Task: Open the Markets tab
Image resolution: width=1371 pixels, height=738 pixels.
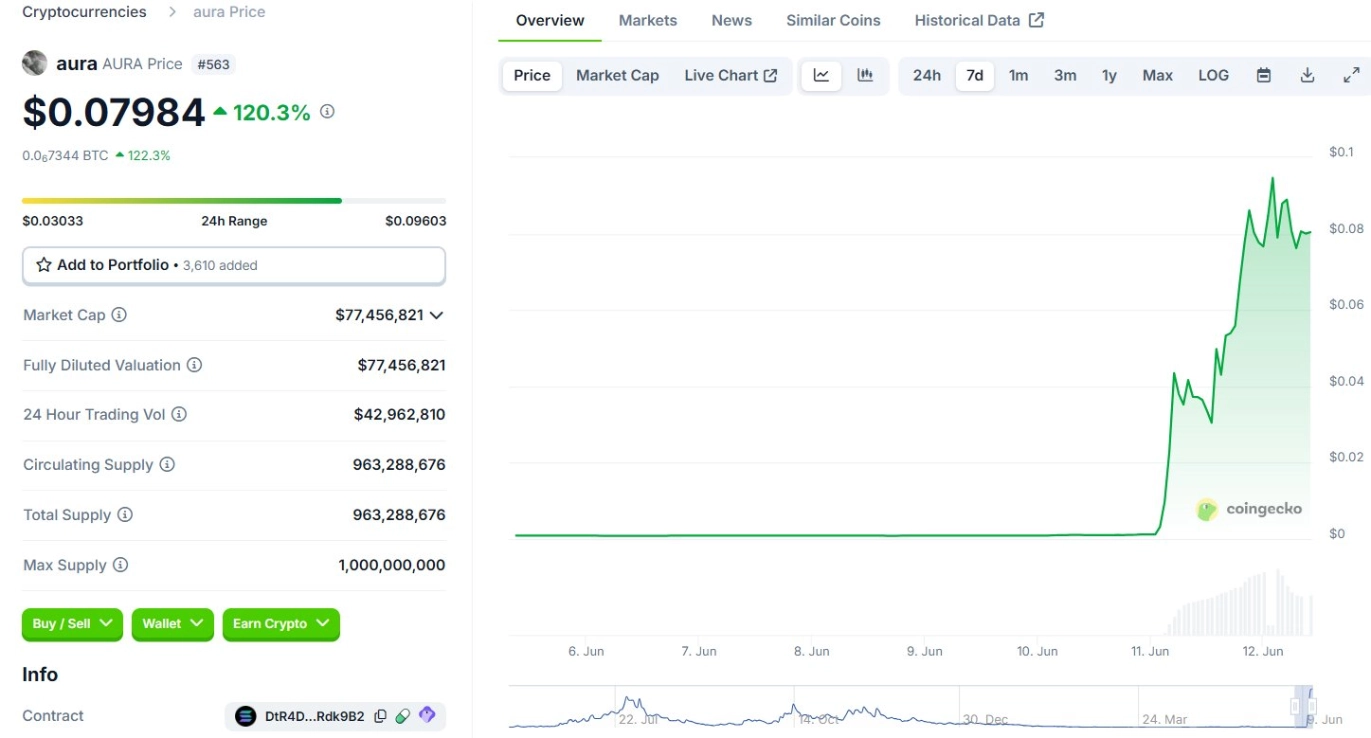Action: click(647, 20)
